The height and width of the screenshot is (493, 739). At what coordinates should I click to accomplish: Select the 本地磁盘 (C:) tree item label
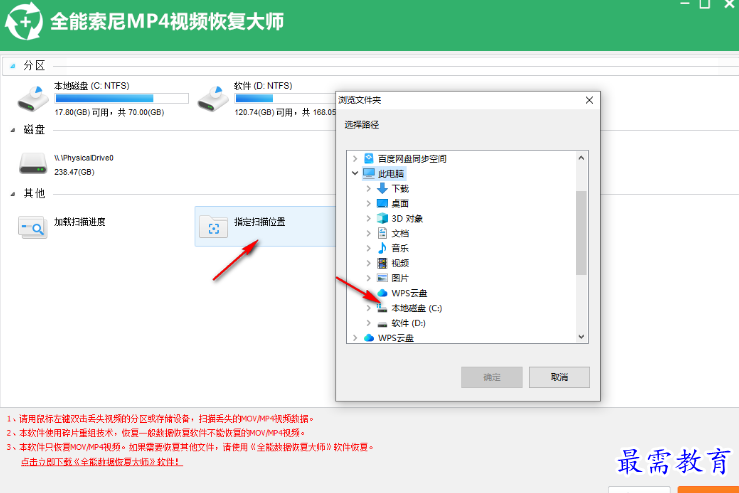(417, 308)
